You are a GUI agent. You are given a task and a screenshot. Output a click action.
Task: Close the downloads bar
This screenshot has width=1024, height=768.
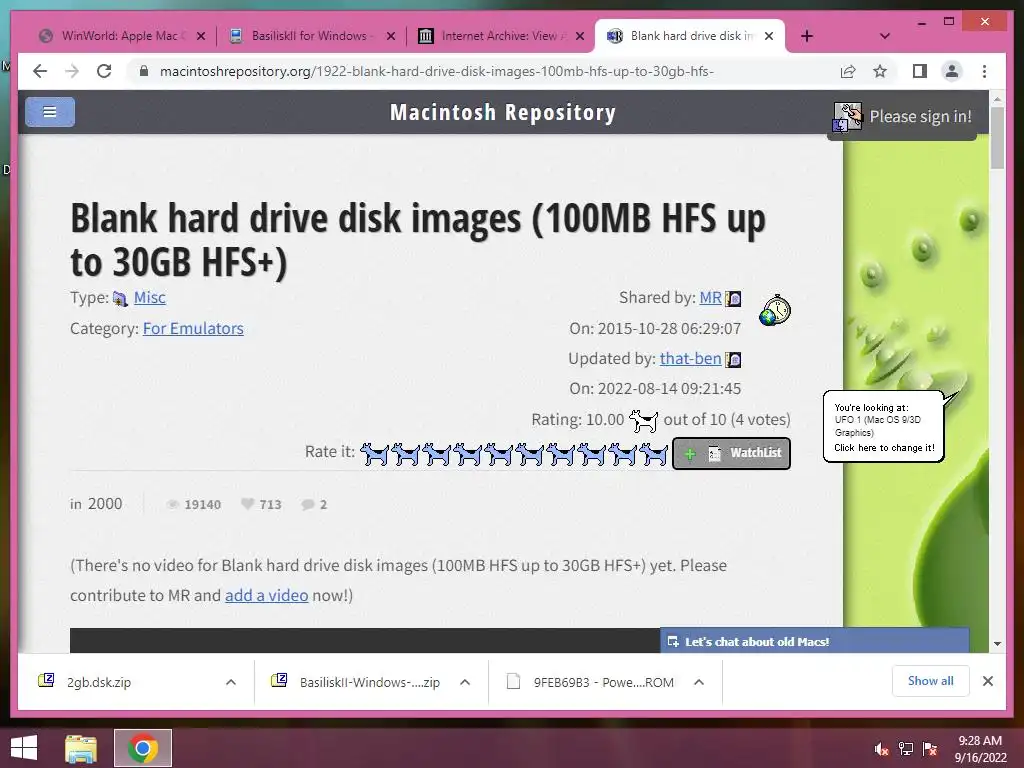pyautogui.click(x=988, y=681)
